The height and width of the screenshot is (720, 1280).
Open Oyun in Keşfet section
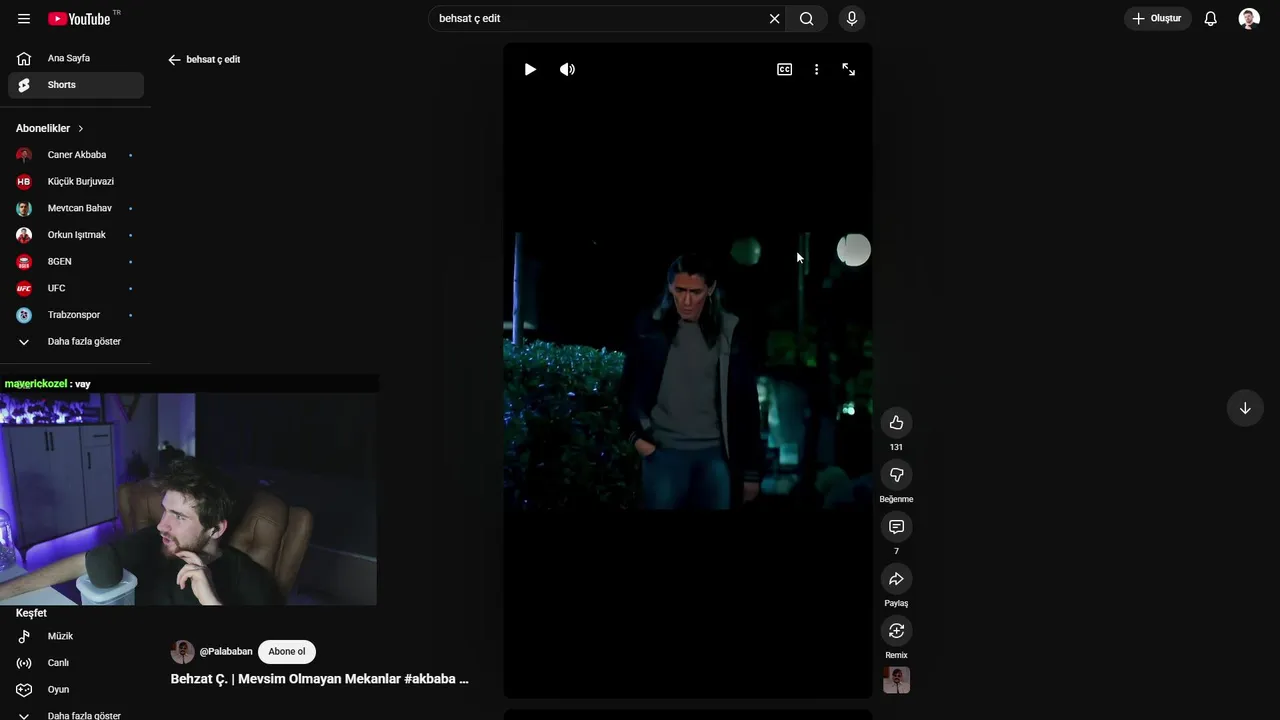[x=76, y=690]
